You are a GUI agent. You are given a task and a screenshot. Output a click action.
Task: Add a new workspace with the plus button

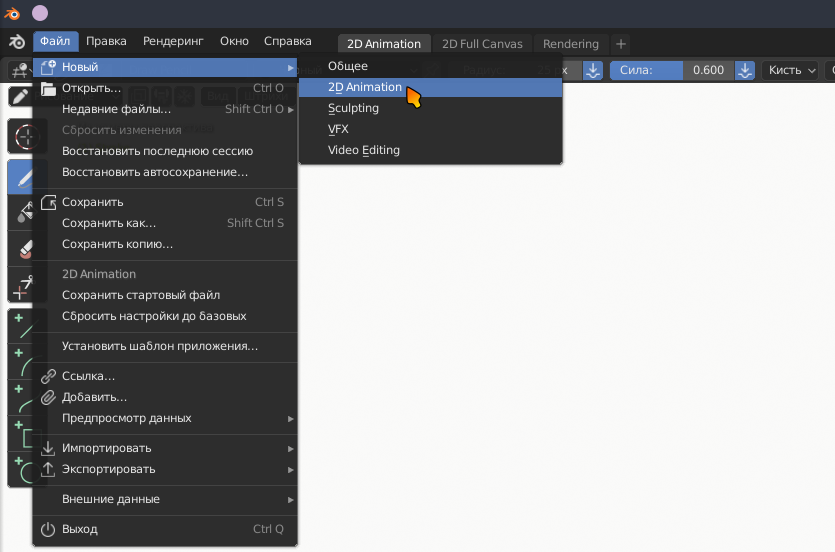coord(621,44)
